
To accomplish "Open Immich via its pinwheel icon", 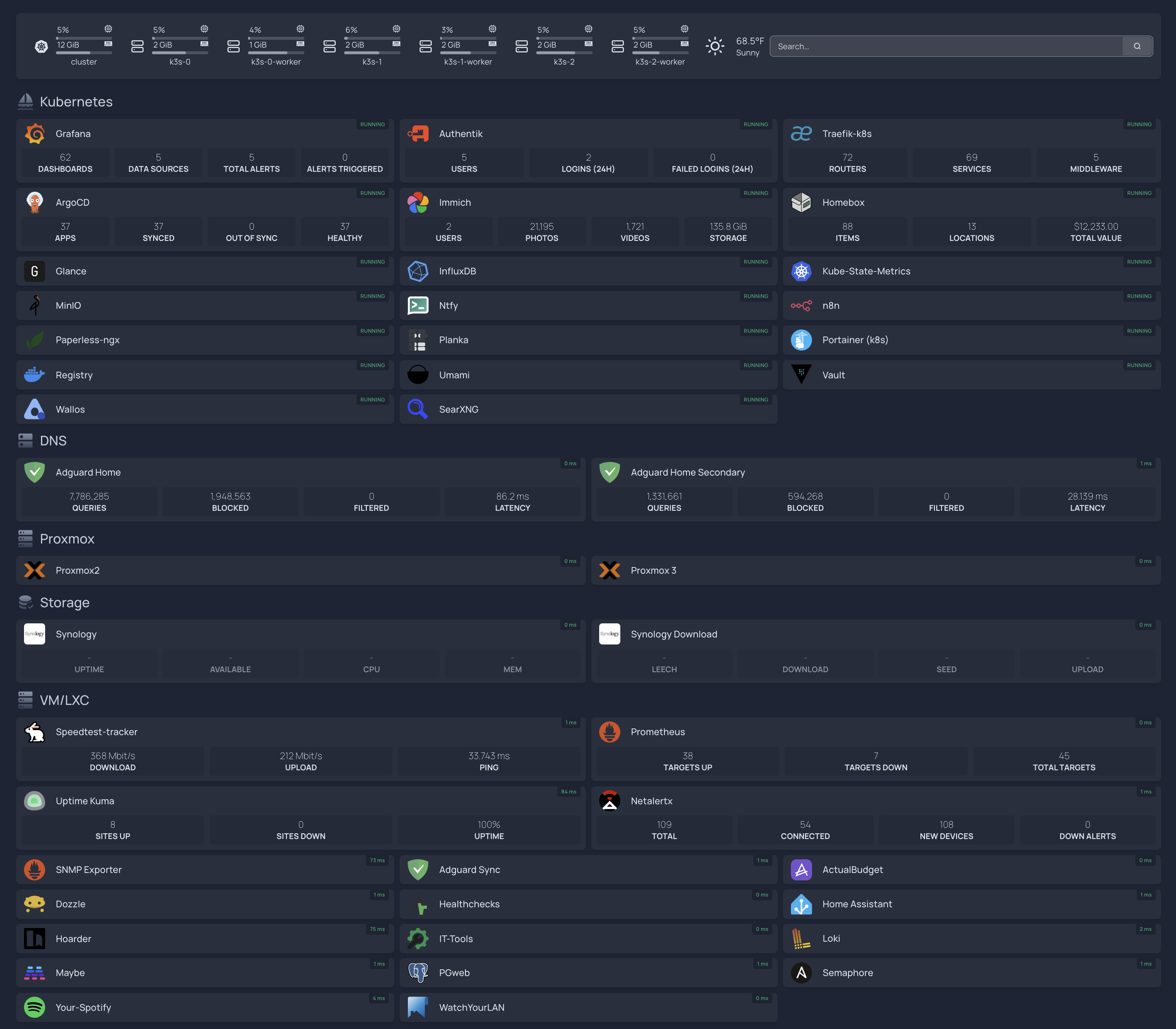I will [x=418, y=203].
